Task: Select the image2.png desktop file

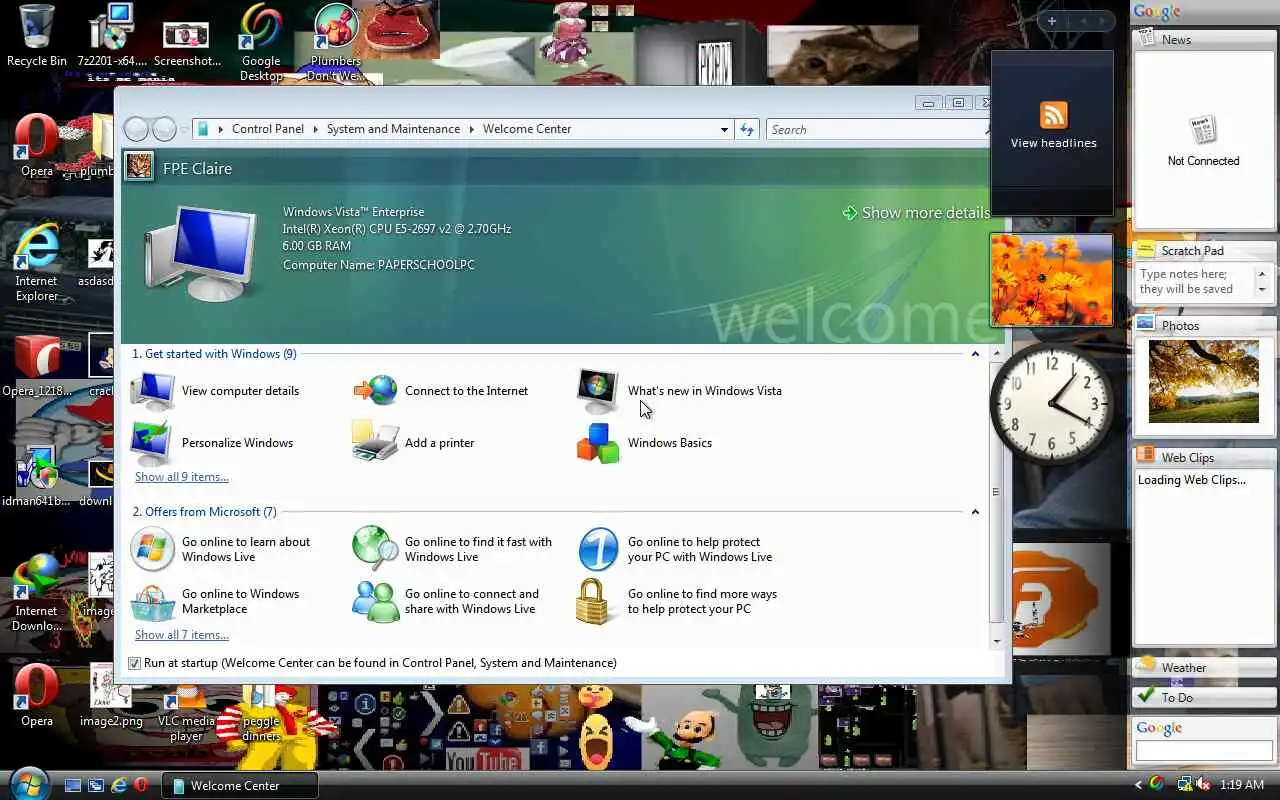Action: (111, 696)
